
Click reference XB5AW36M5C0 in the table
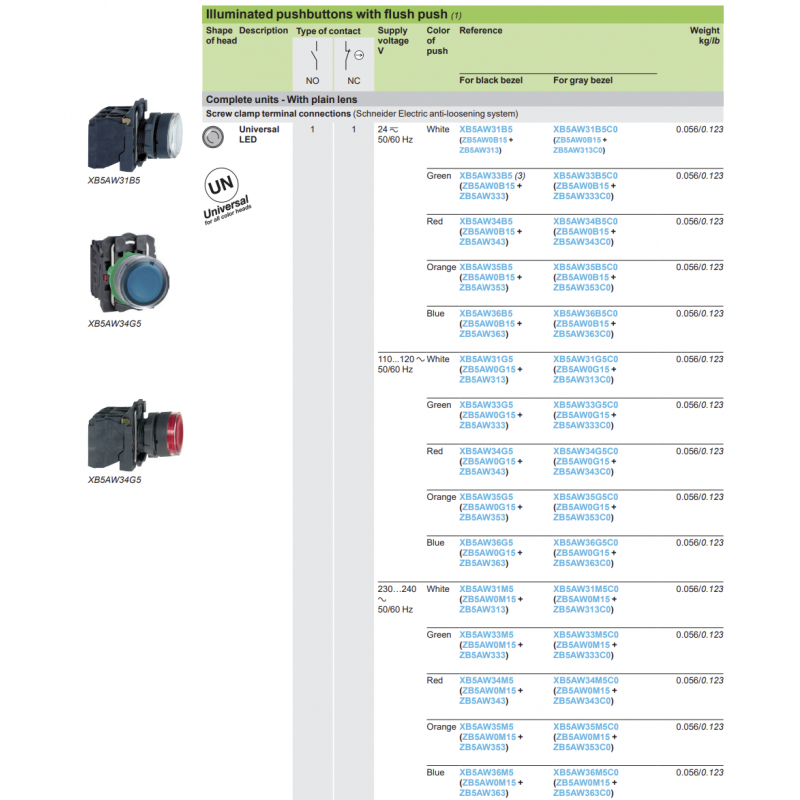pyautogui.click(x=586, y=773)
